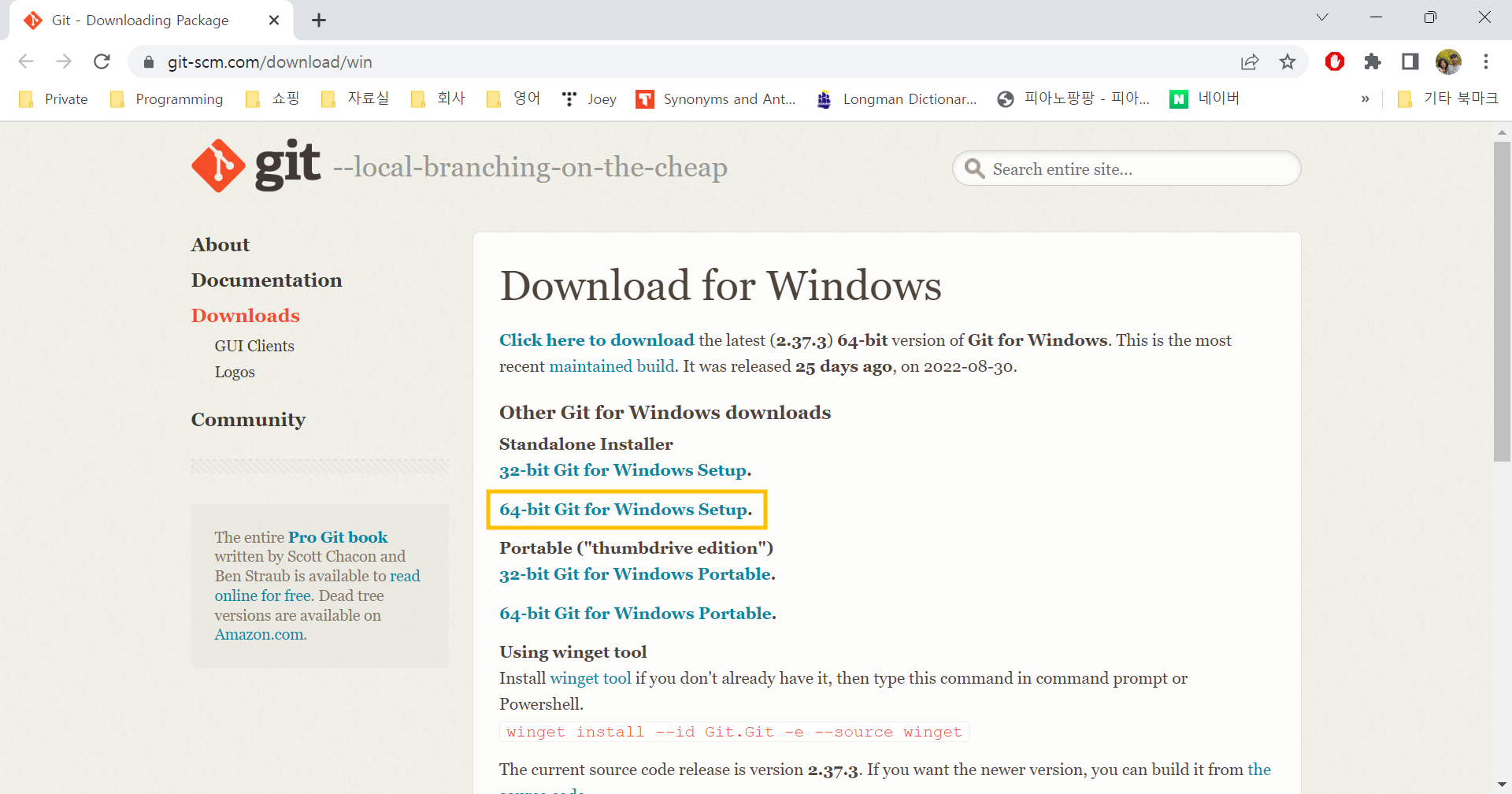Open the profile avatar menu
Screen dimensions: 1512x794
tap(1448, 61)
